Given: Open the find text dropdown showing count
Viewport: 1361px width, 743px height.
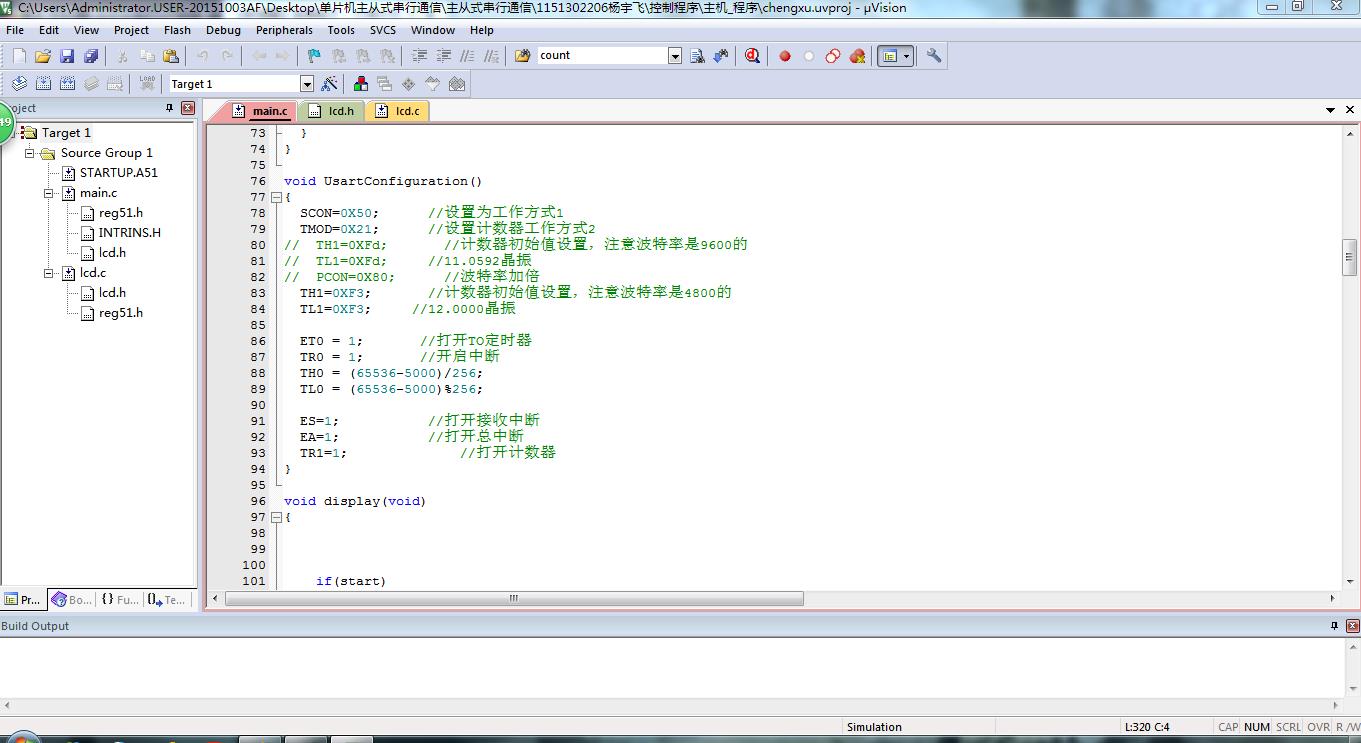Looking at the screenshot, I should [675, 56].
